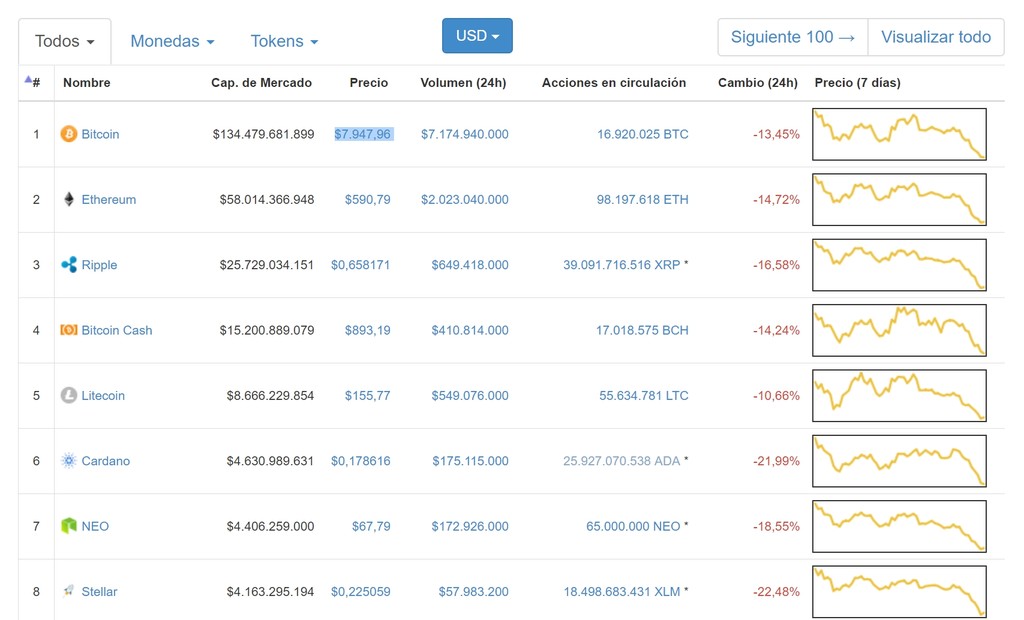Click the Litecoin logo icon
This screenshot has height=620, width=1024.
(69, 396)
